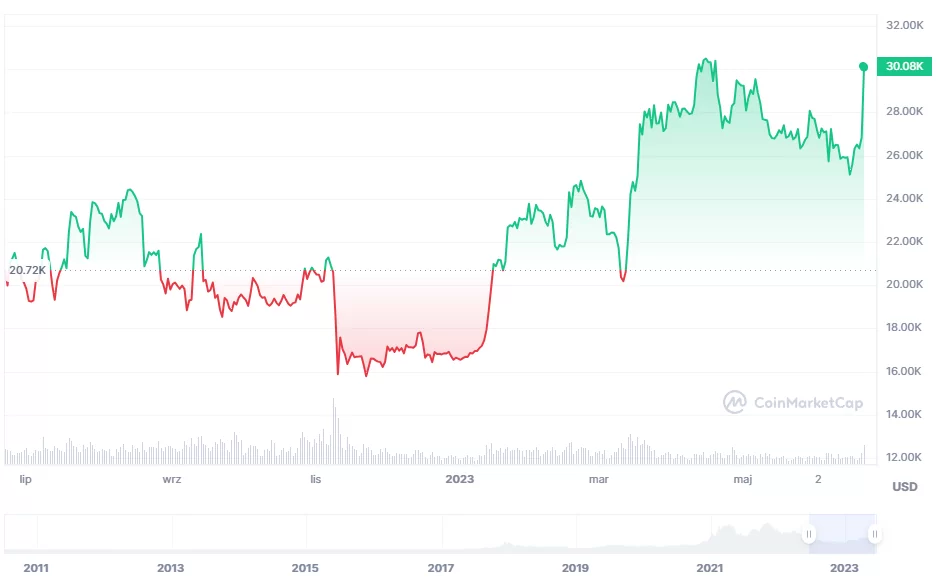This screenshot has width=952, height=587.
Task: Click the "lip" month label on x-axis
Action: pos(27,480)
